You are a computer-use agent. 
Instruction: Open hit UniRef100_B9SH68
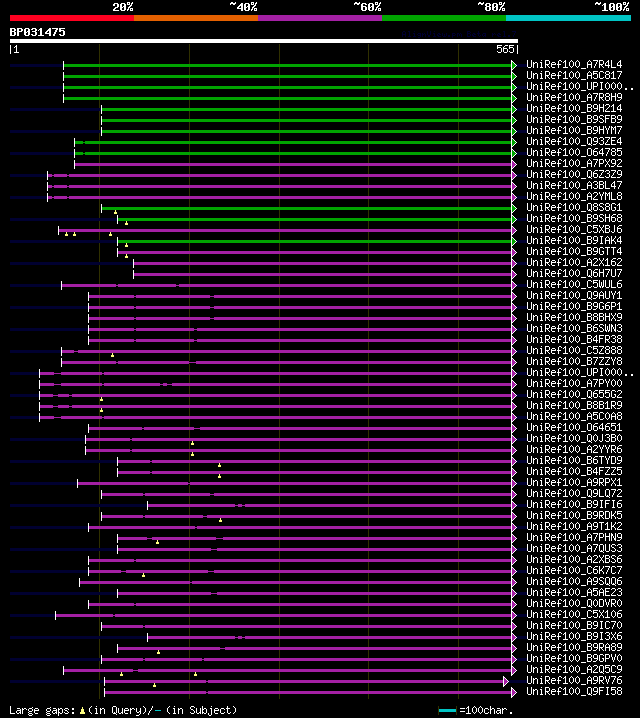pos(574,218)
